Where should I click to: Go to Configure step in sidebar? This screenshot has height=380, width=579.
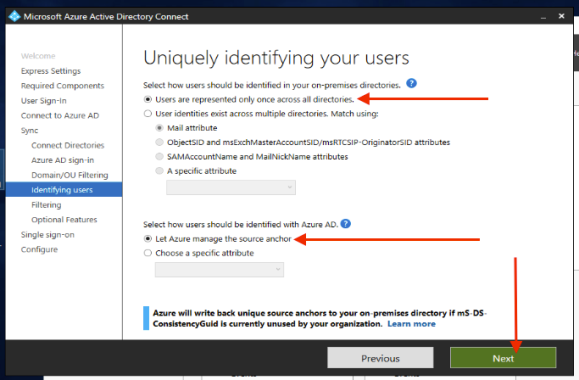(x=39, y=249)
